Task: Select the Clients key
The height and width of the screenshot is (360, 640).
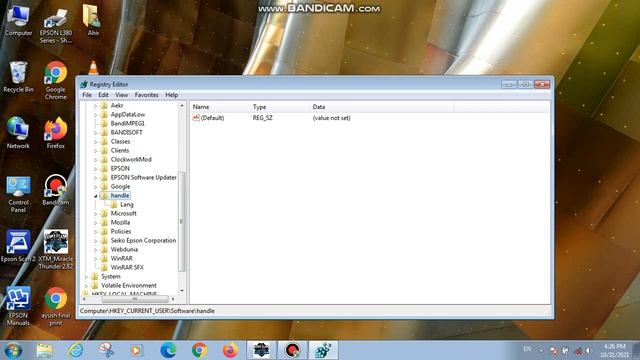Action: click(x=120, y=151)
